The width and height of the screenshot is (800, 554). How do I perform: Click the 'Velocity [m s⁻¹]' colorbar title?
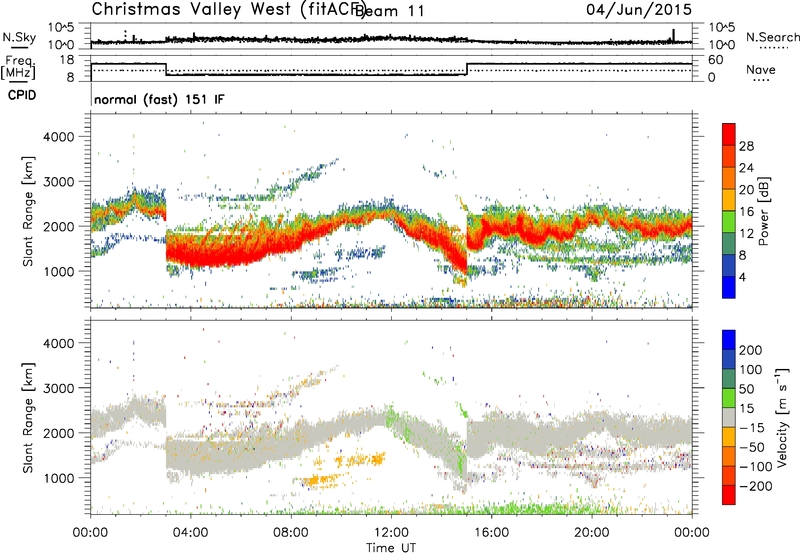pos(781,417)
